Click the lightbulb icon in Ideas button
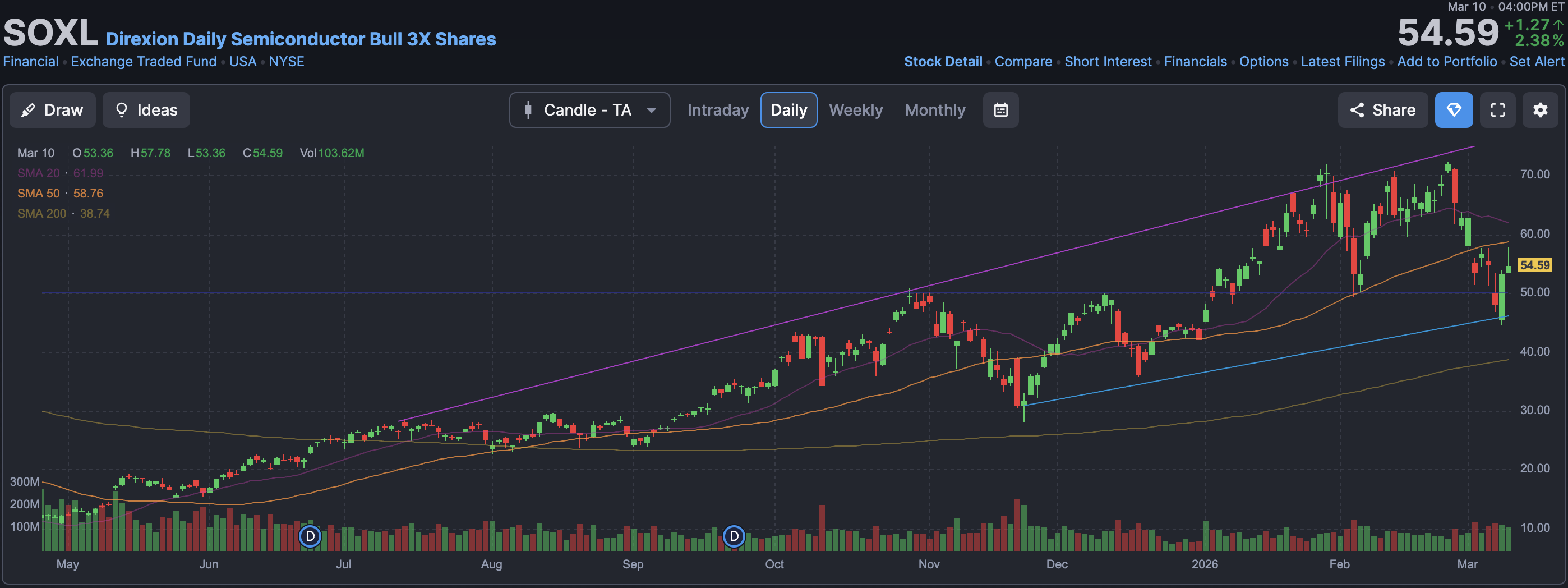Screen dimensions: 1568x588 pos(122,110)
